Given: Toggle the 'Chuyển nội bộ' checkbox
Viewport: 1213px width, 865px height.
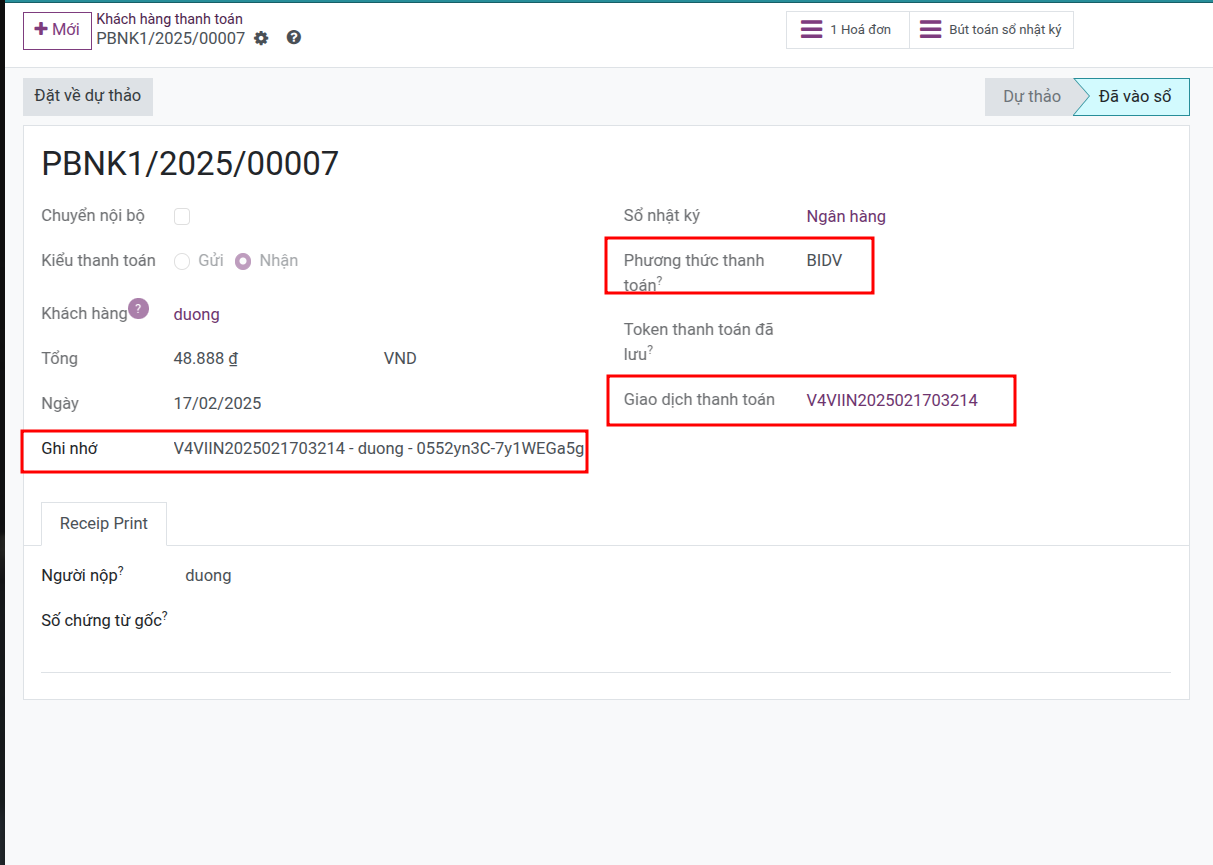Looking at the screenshot, I should point(182,216).
